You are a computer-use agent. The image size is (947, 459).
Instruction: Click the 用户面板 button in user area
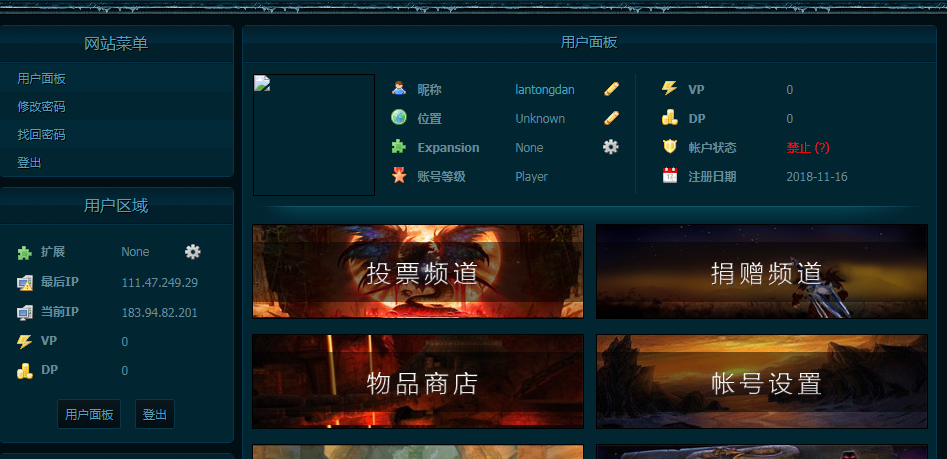click(89, 414)
